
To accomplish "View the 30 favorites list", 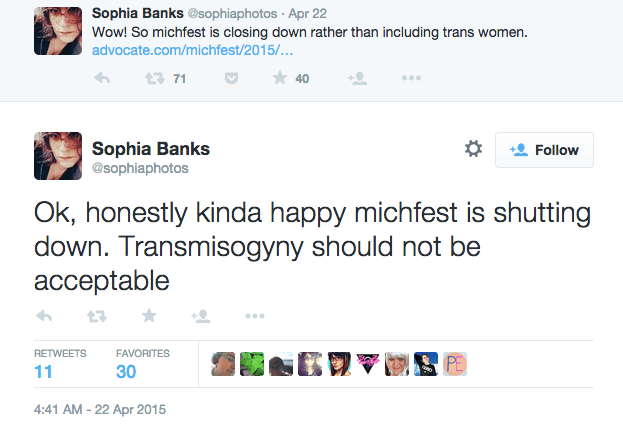I will [126, 372].
